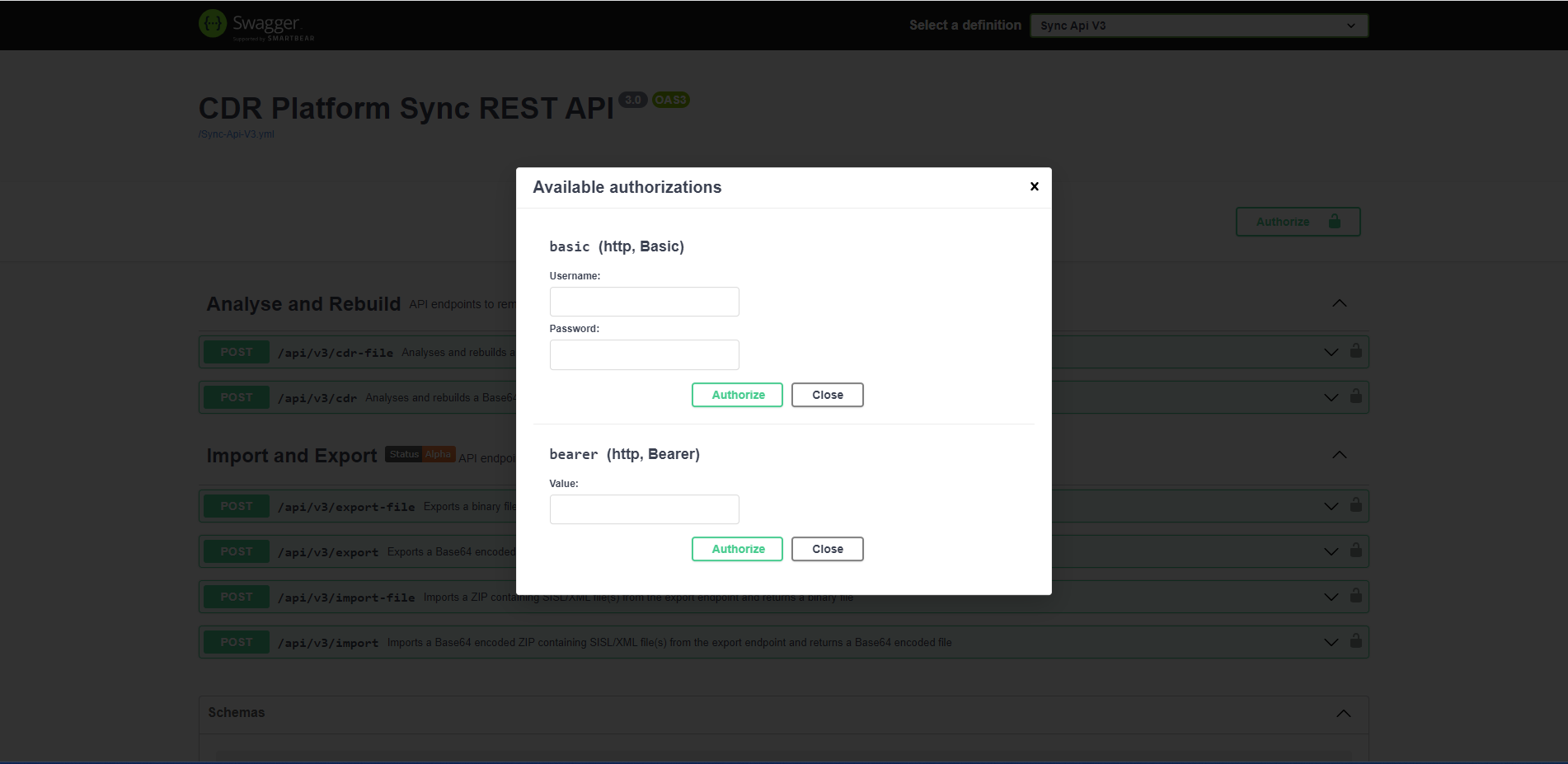Collapse the Schemas section
Screen dimensions: 1568x764
(x=1343, y=713)
